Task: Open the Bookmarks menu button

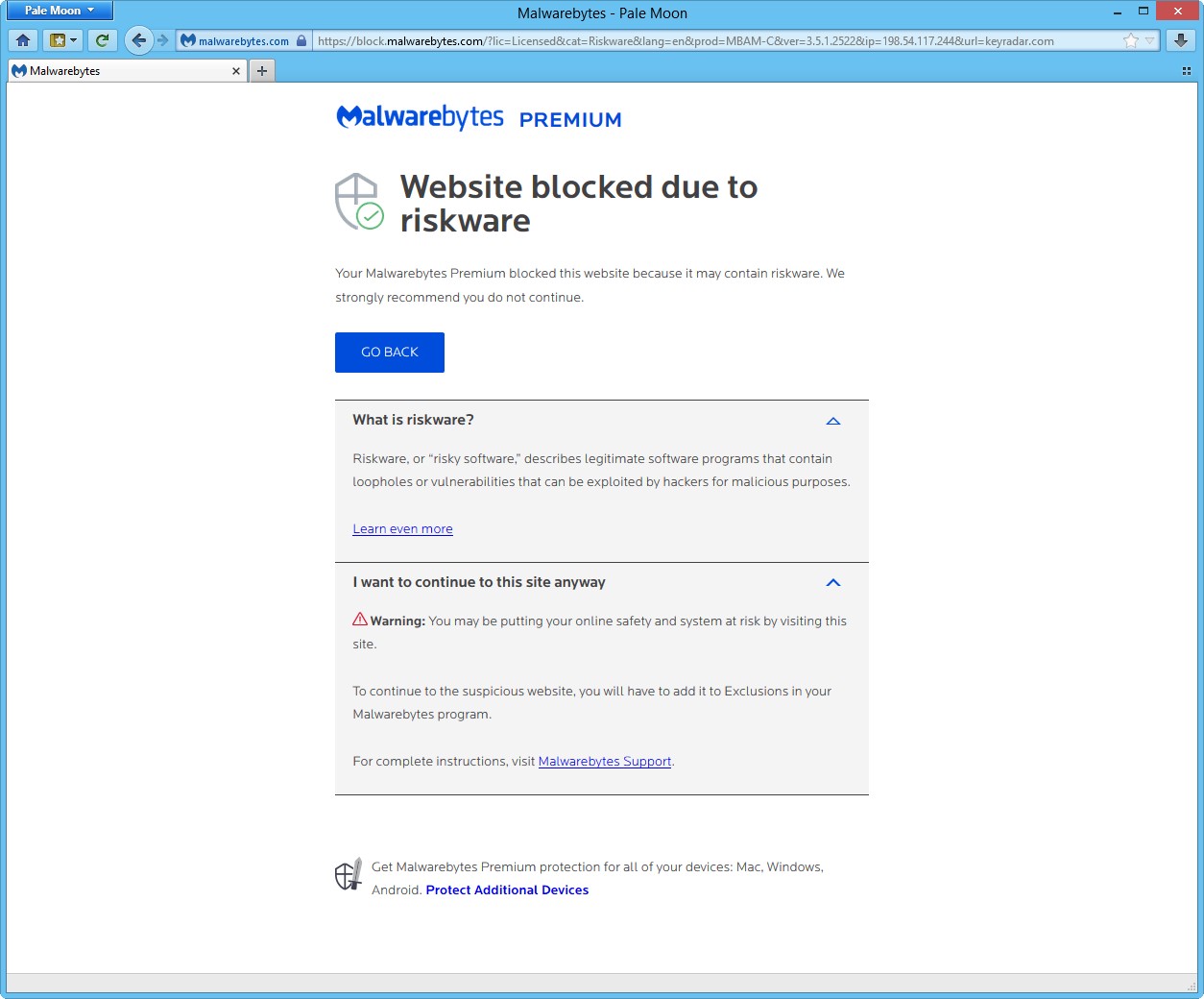Action: coord(62,40)
